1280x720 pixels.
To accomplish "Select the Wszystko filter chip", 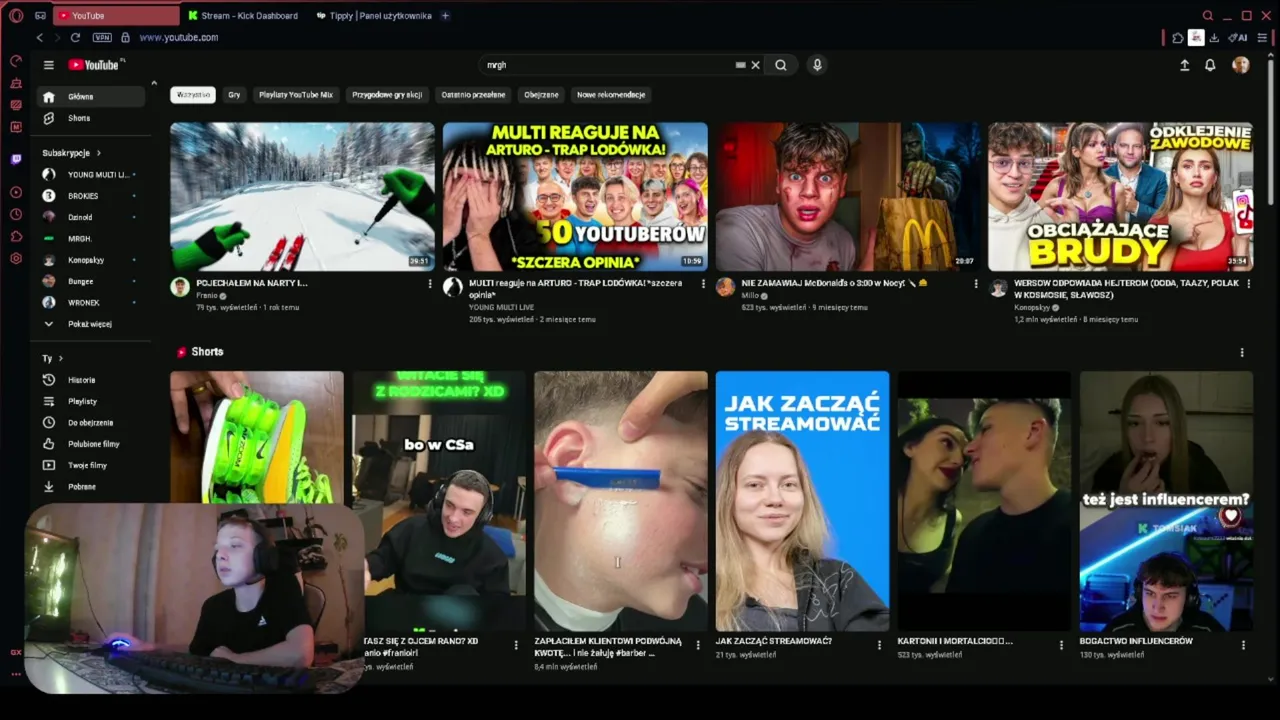I will click(193, 95).
